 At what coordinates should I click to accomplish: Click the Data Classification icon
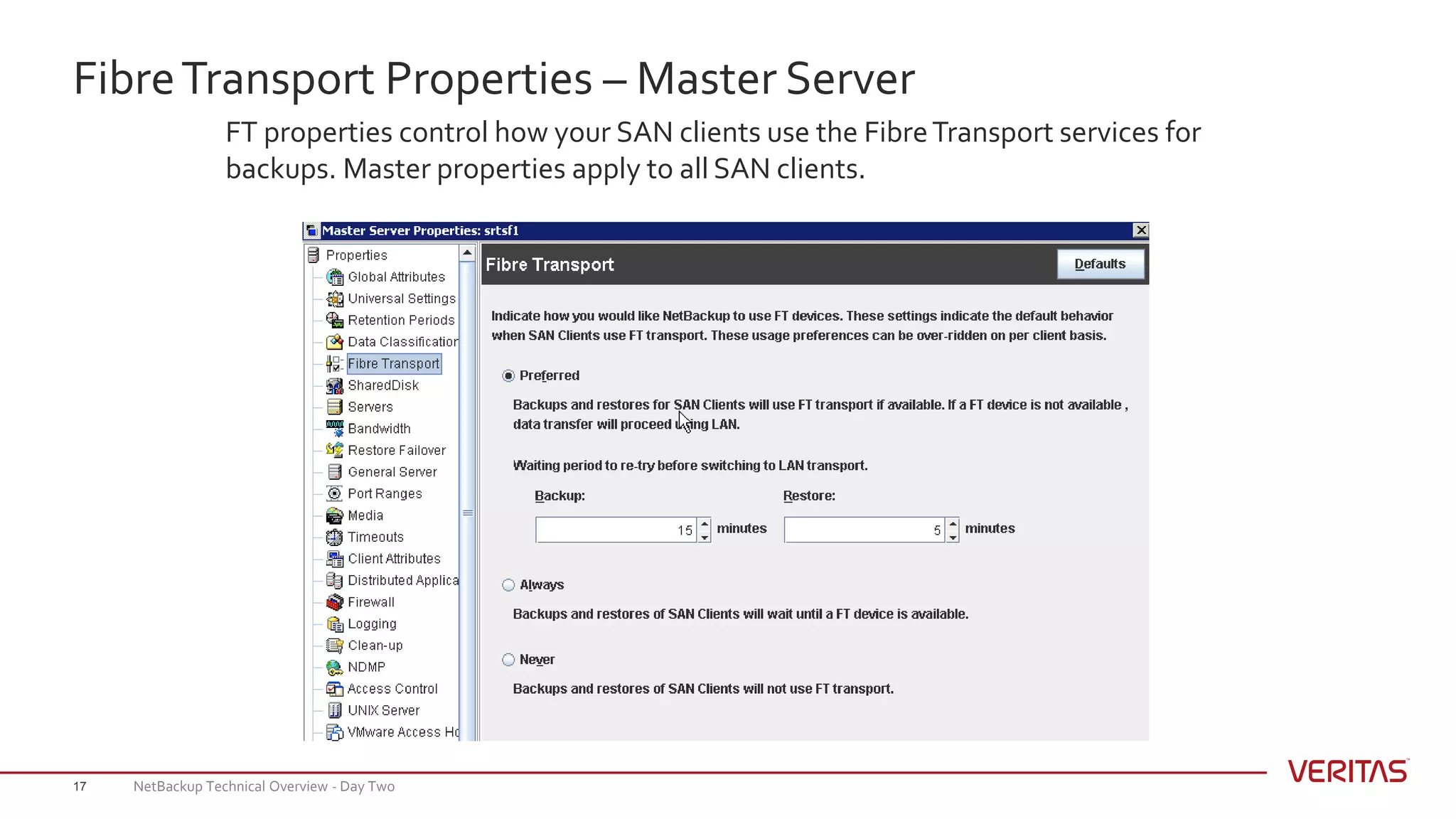(335, 342)
